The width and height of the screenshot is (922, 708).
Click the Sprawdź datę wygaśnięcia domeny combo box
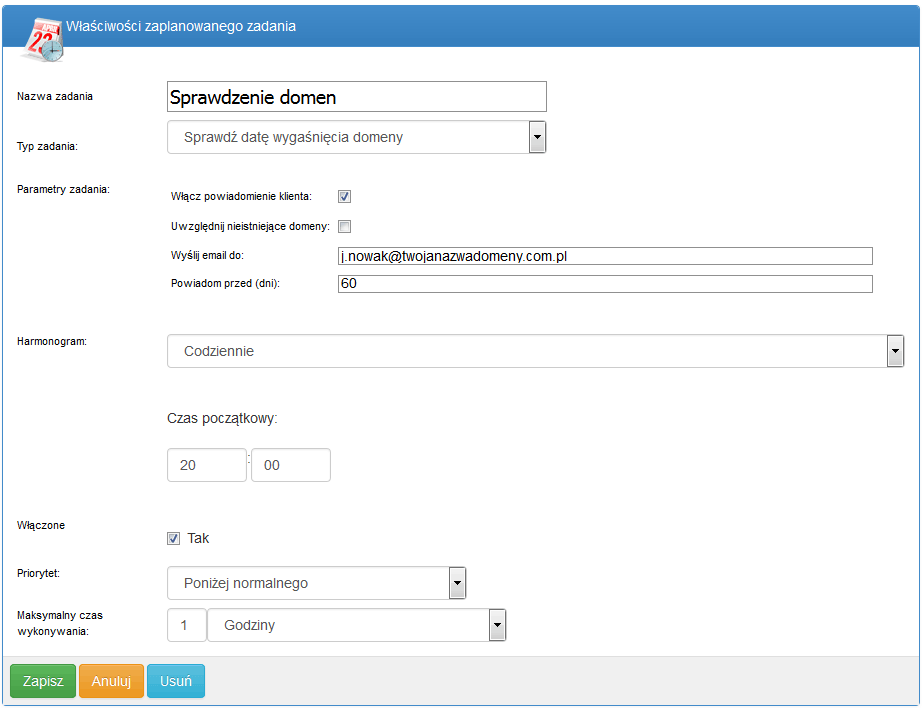(357, 137)
